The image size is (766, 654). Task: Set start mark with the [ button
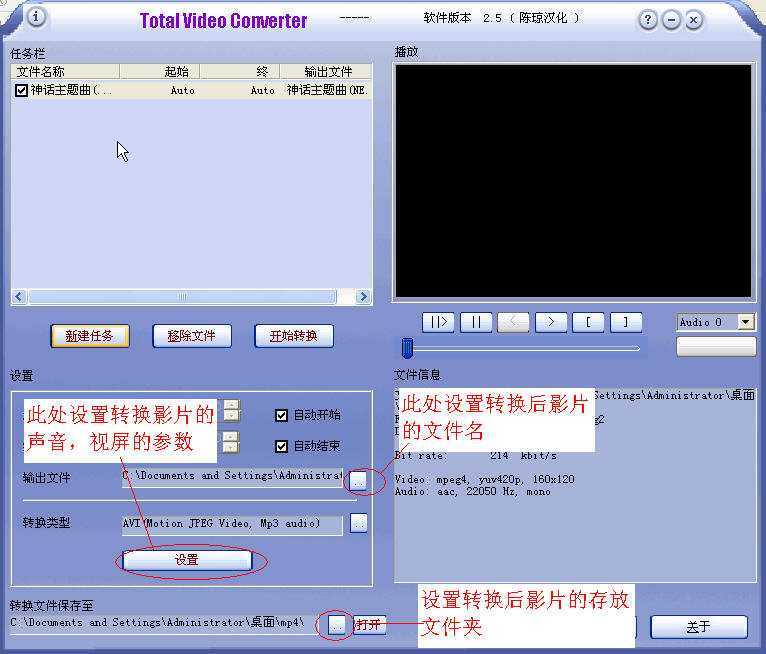click(588, 322)
